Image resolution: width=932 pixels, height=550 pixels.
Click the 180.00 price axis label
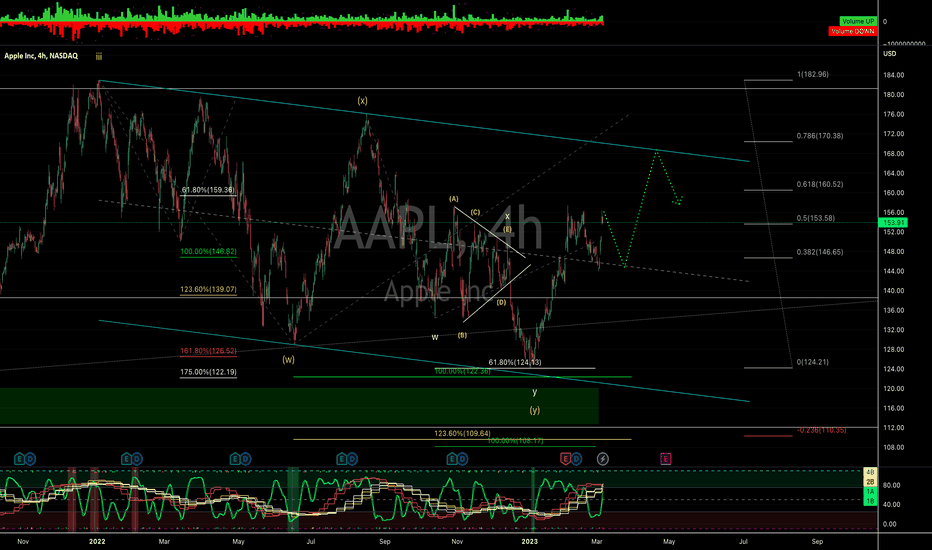coord(894,95)
